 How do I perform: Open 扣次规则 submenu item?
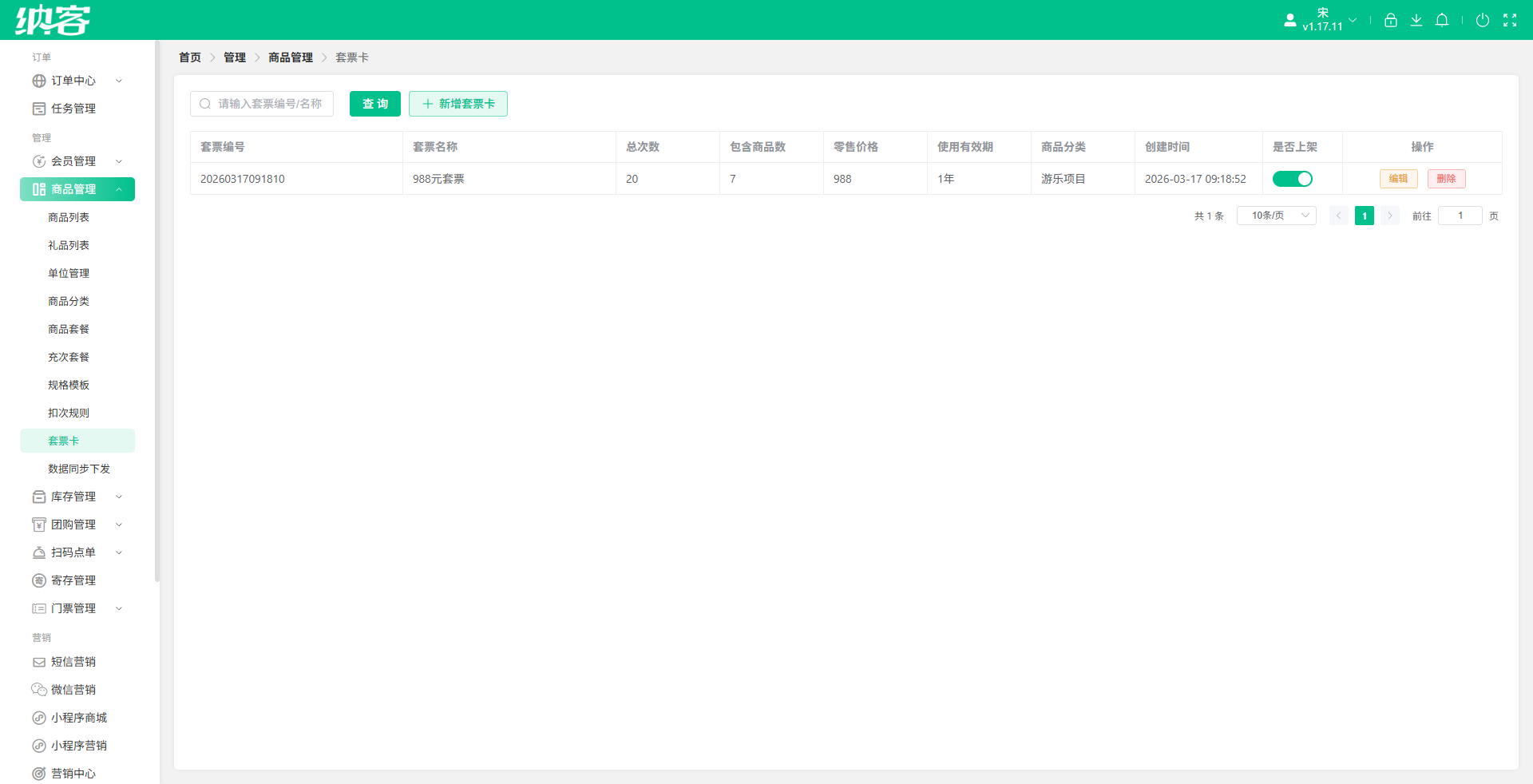point(69,413)
